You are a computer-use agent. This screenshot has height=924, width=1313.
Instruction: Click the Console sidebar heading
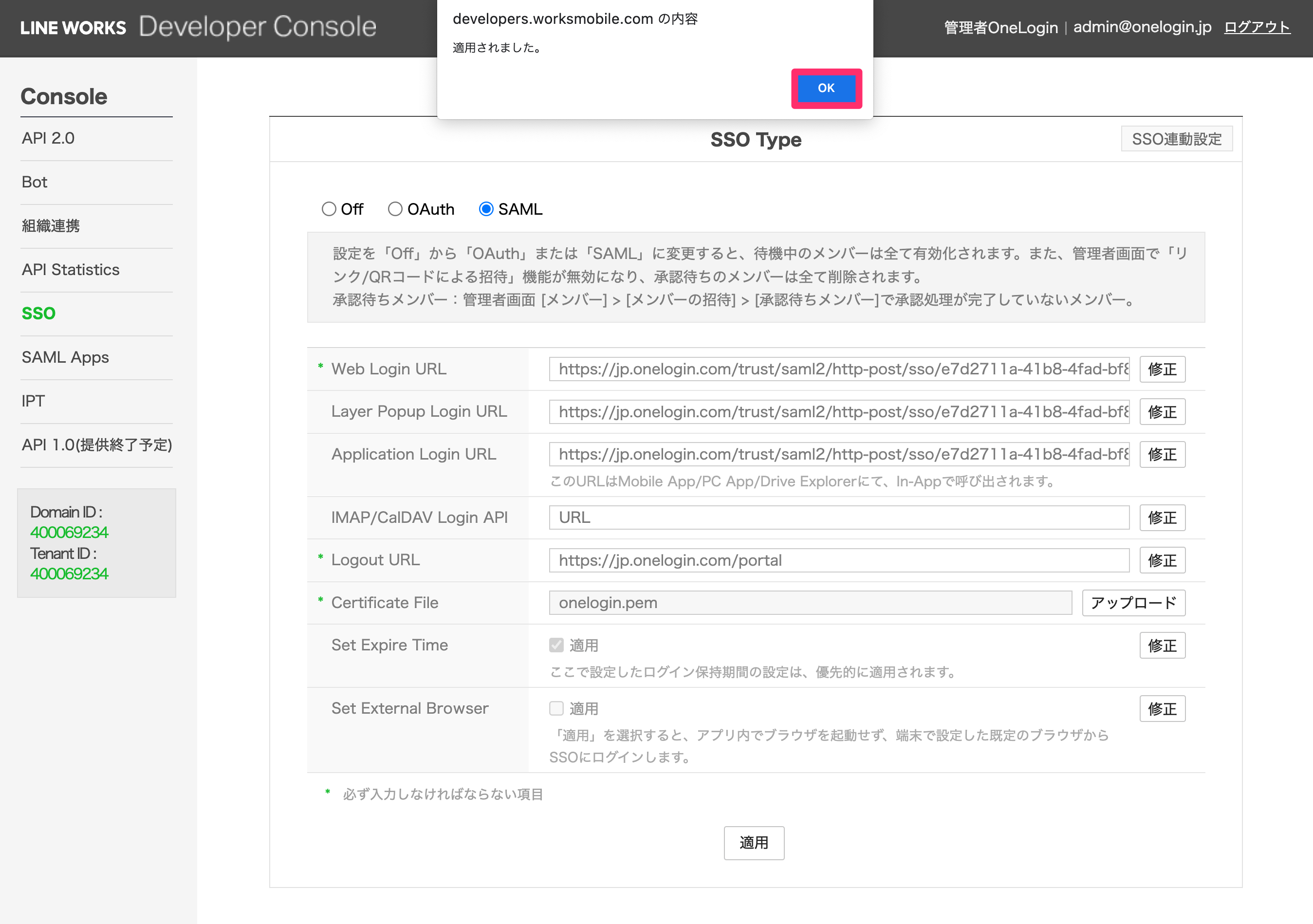click(64, 96)
